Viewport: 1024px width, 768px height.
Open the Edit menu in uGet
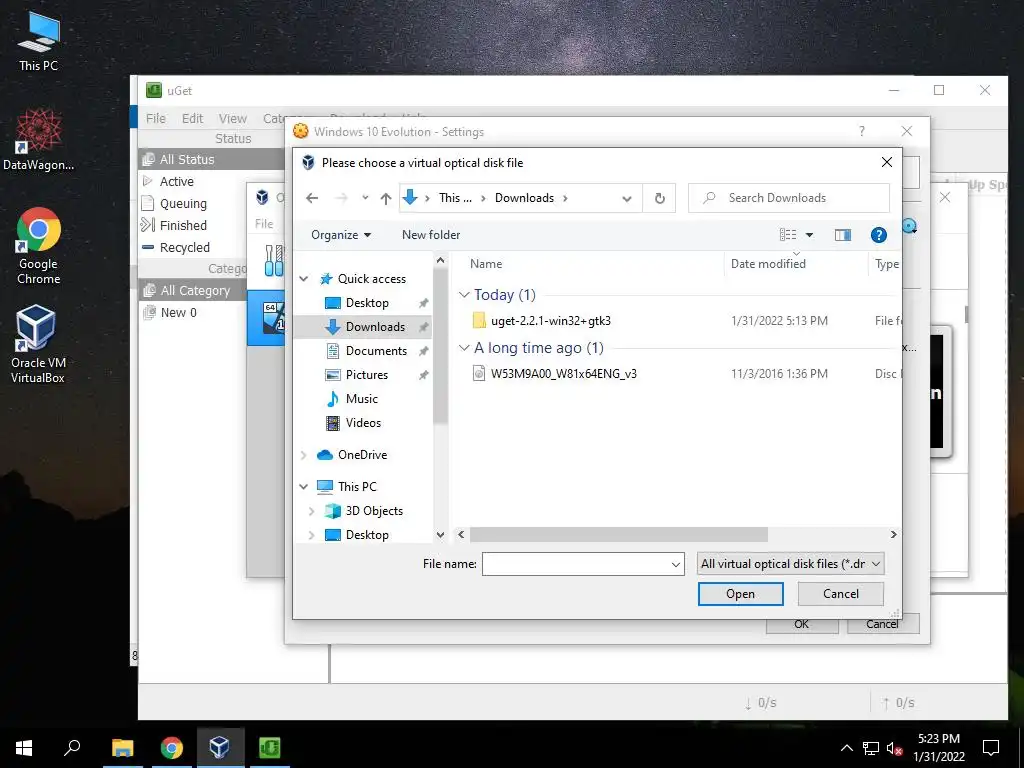[x=192, y=118]
